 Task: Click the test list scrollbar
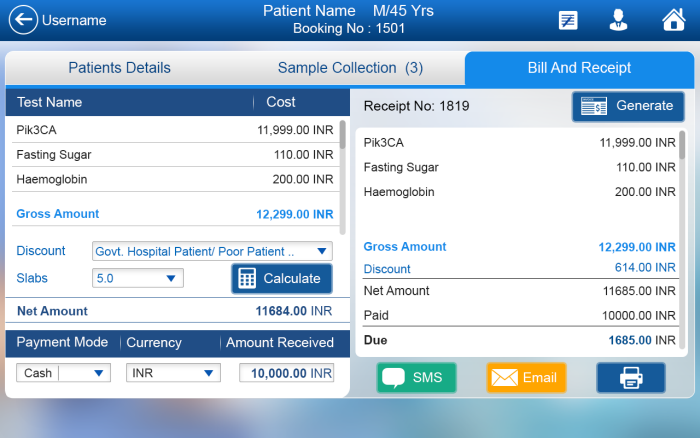343,135
